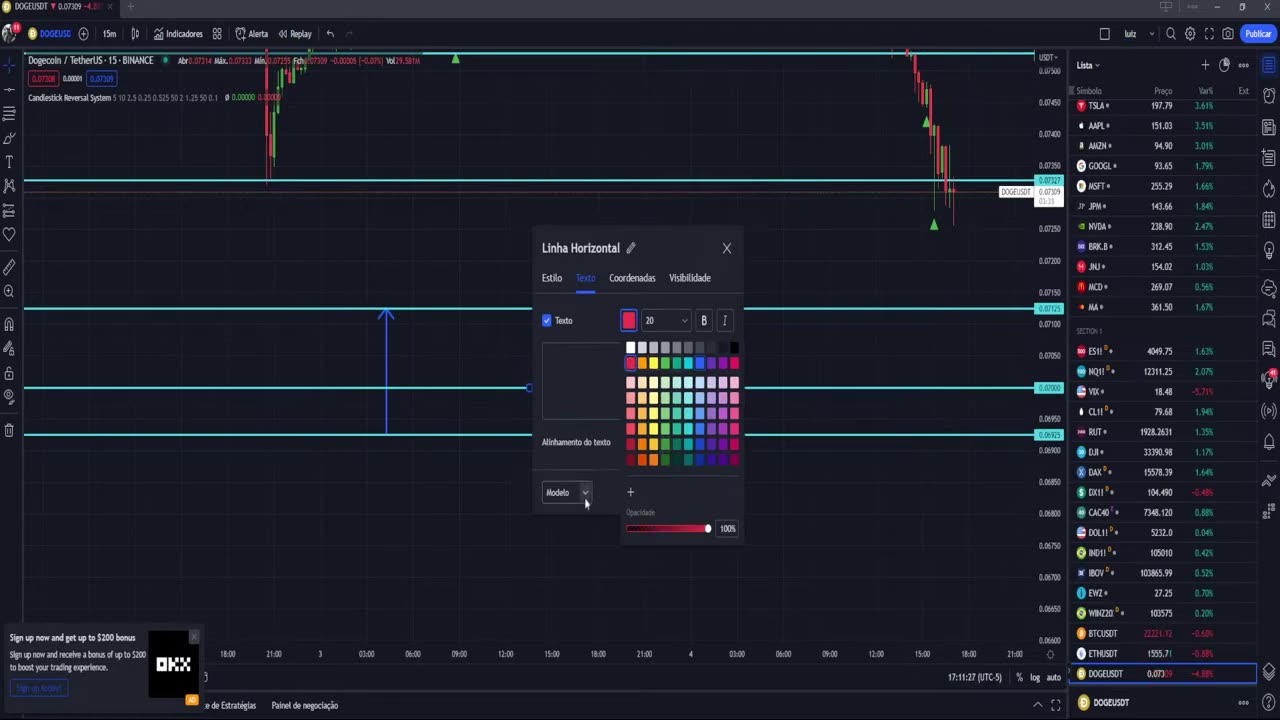Close the OKX sign up advertisement

click(x=194, y=636)
